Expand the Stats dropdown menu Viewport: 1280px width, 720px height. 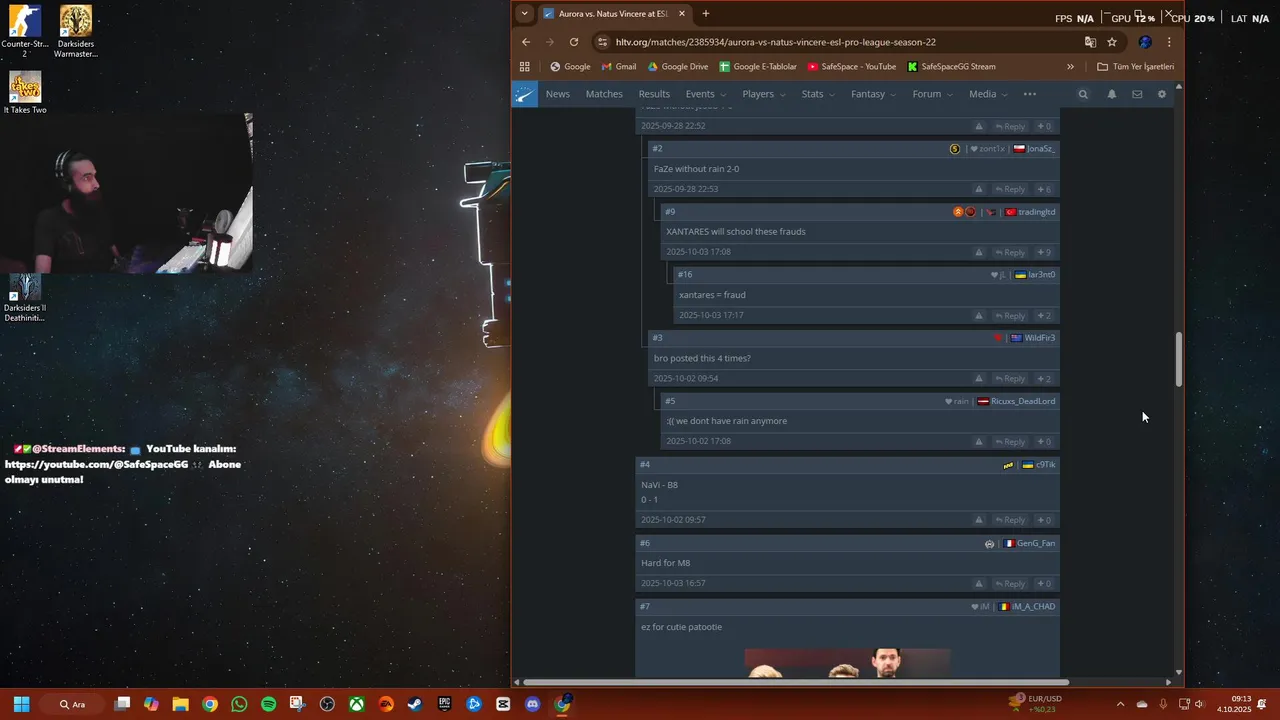coord(819,94)
